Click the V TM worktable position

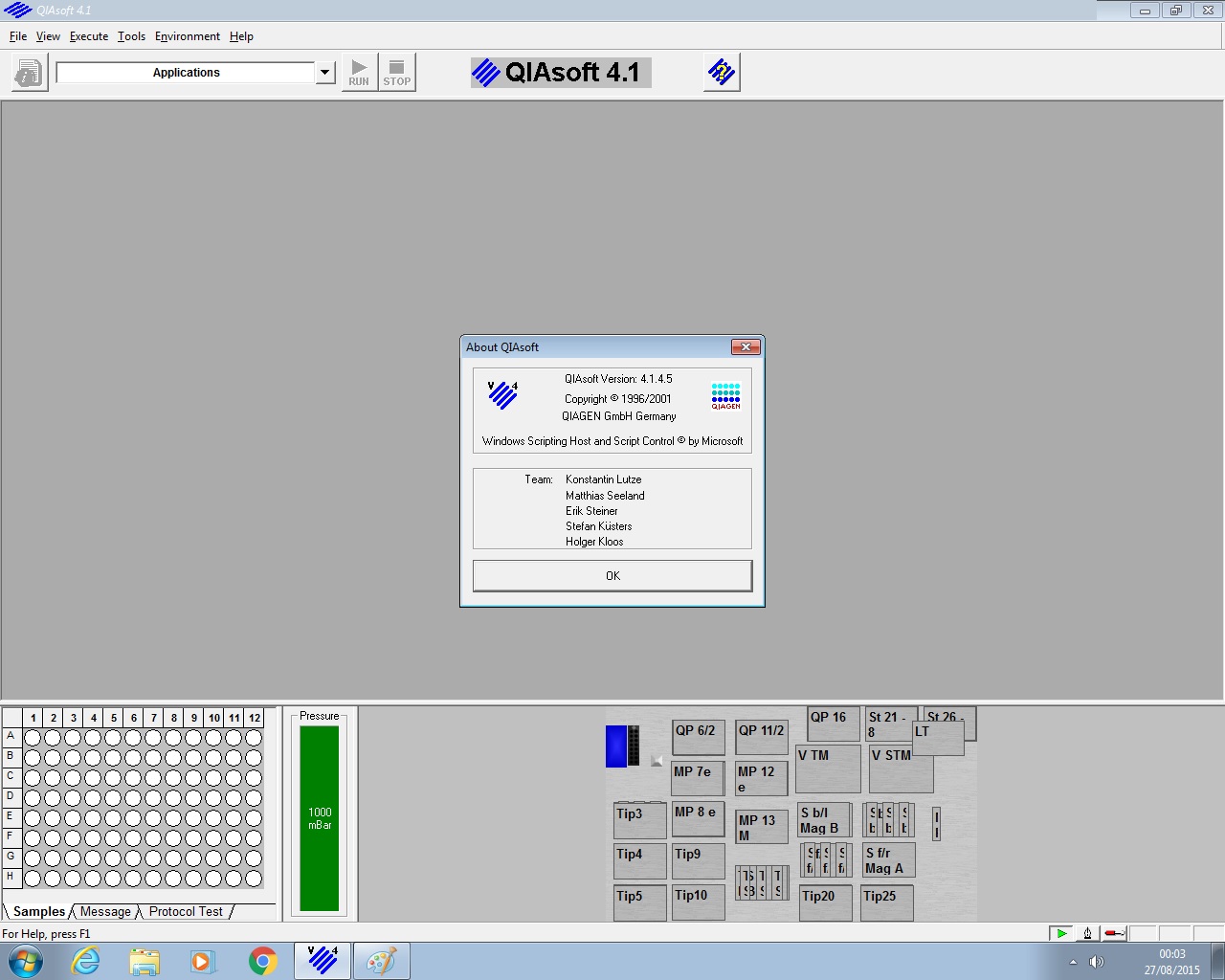pyautogui.click(x=828, y=770)
